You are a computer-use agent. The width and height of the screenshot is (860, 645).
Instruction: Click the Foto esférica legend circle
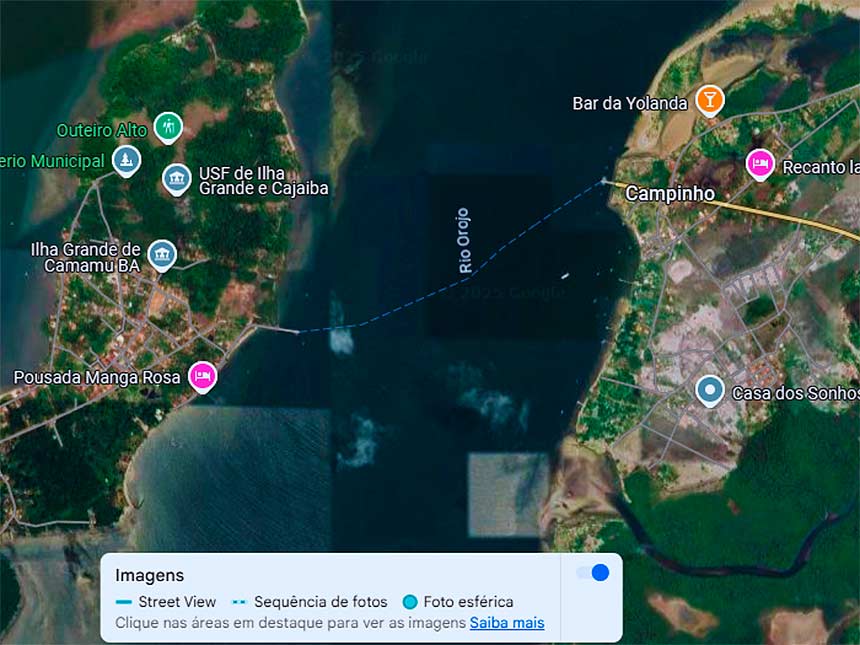point(410,602)
